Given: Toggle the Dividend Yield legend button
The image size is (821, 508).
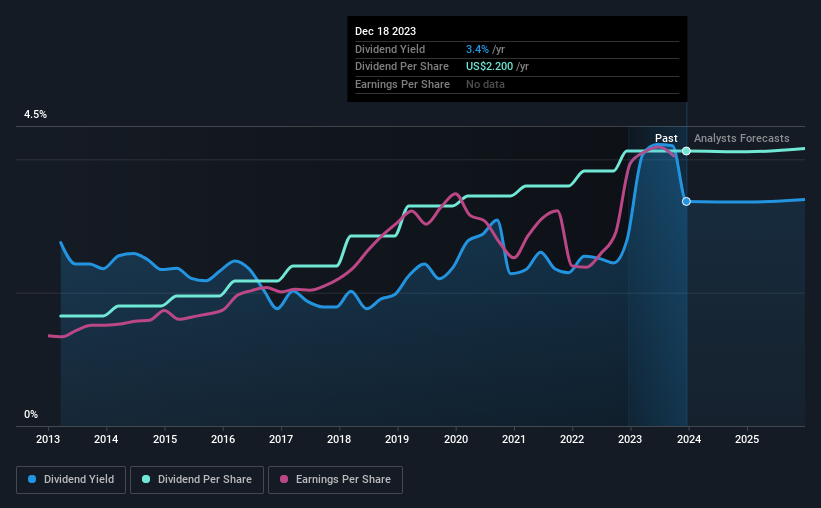Looking at the screenshot, I should [x=71, y=480].
